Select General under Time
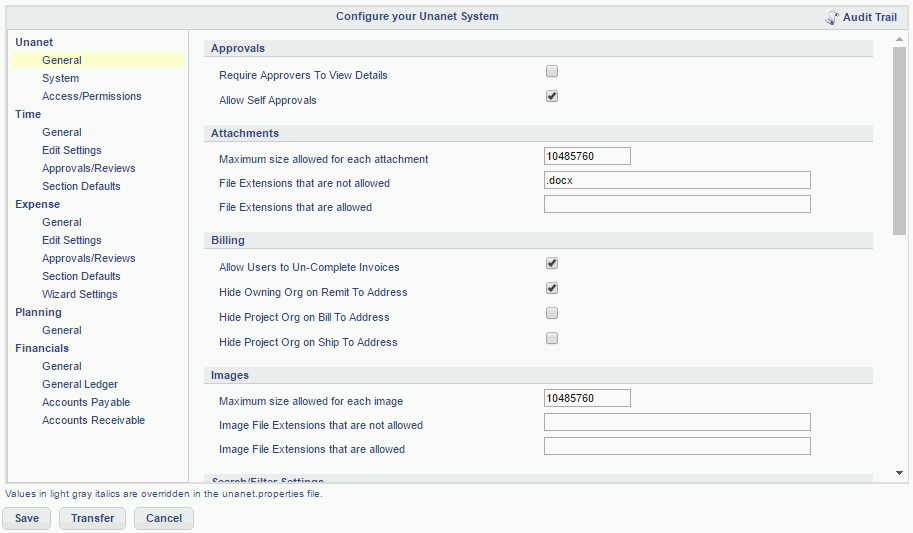 (x=62, y=132)
